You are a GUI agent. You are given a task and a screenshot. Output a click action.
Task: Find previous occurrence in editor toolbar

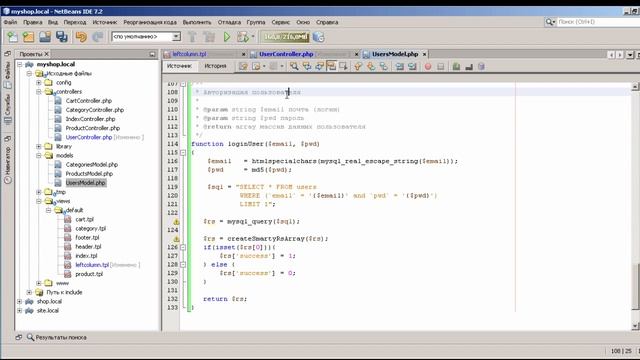tap(307, 66)
